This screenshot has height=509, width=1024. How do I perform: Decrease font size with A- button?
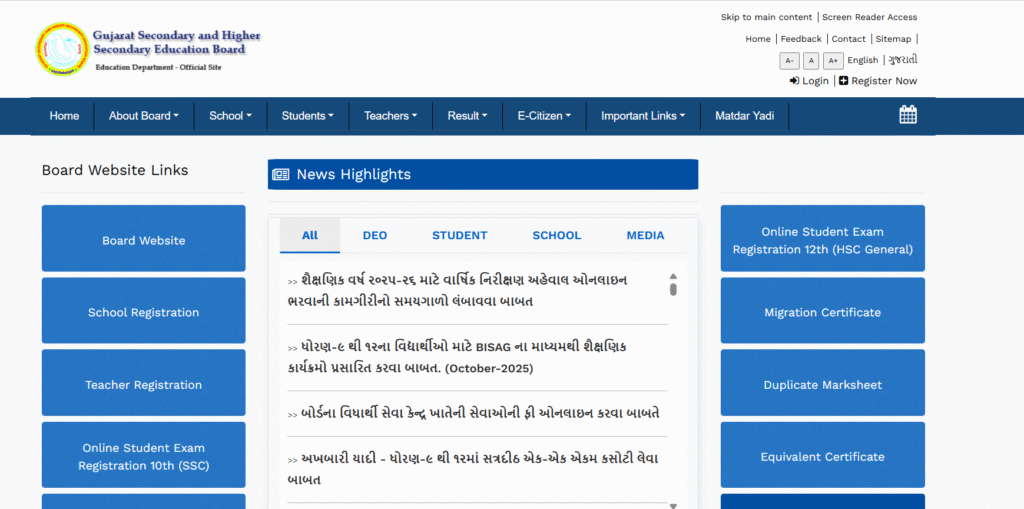789,61
